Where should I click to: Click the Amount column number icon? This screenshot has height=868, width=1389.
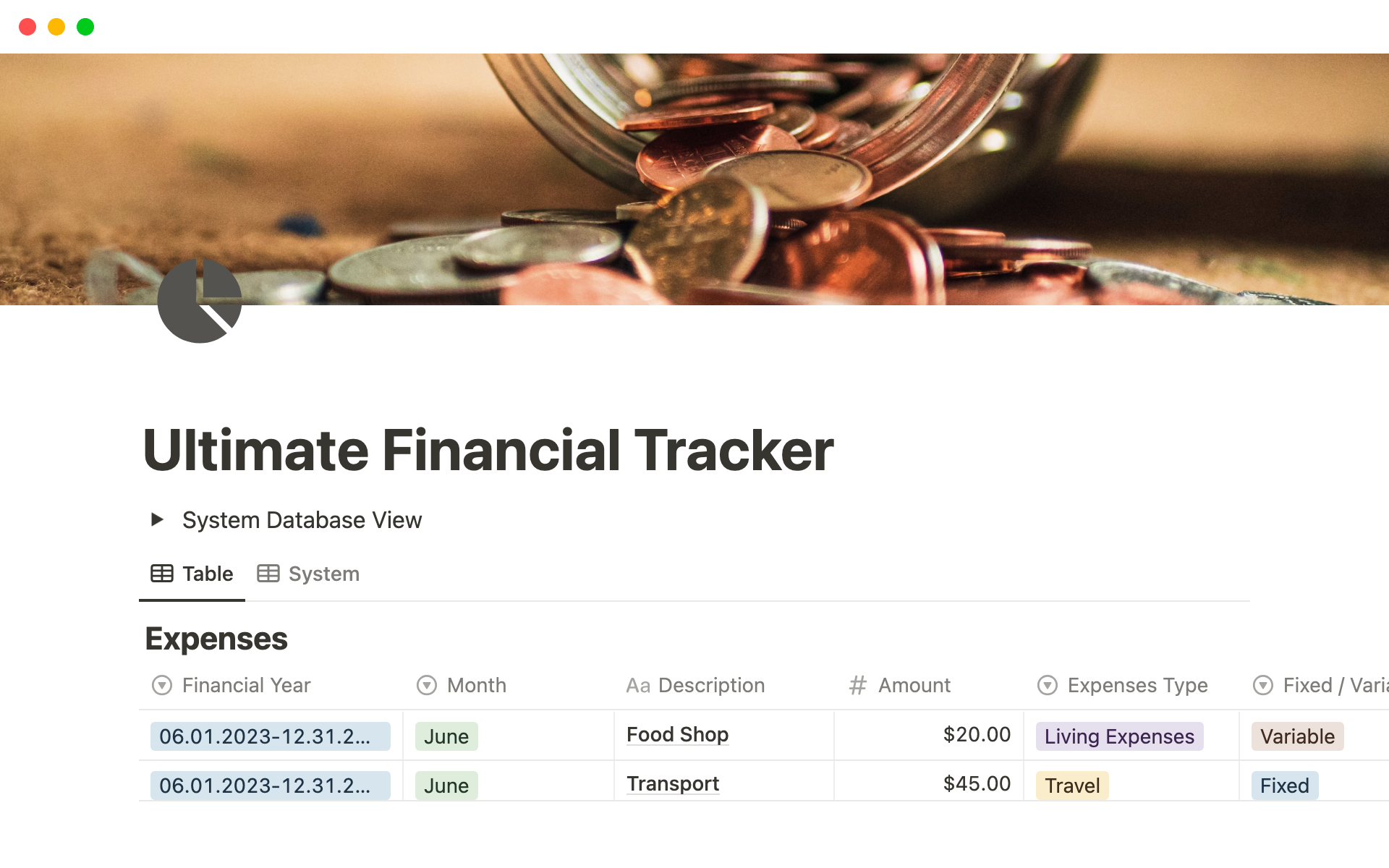click(857, 685)
